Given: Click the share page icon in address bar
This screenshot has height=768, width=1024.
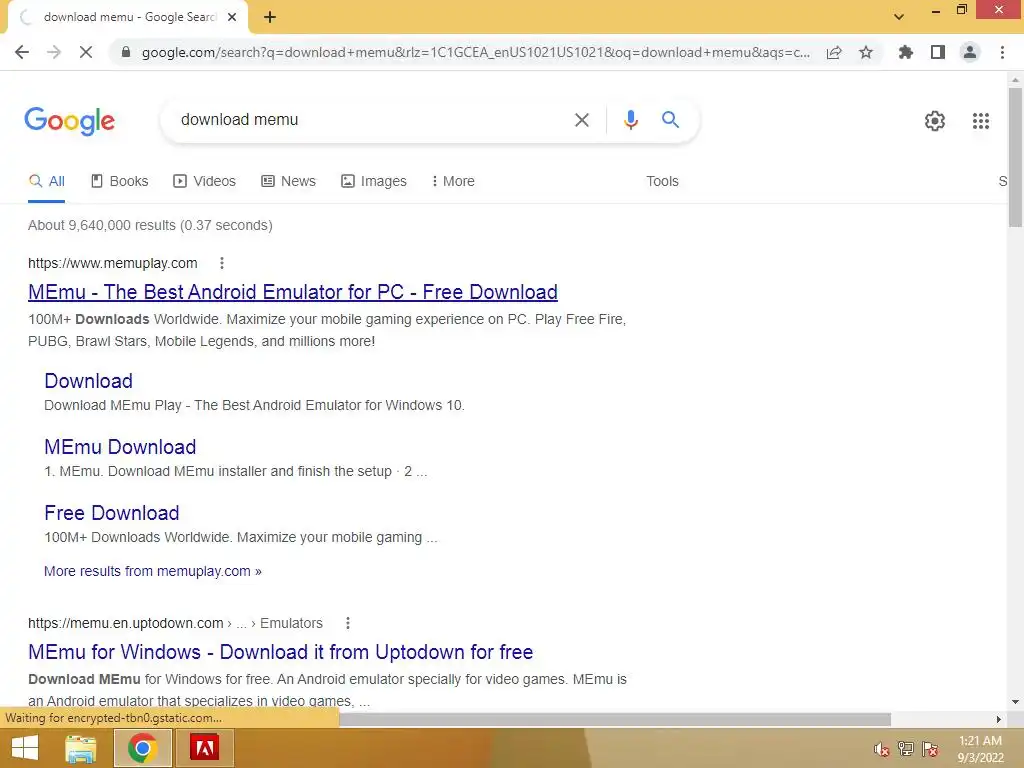Looking at the screenshot, I should pyautogui.click(x=834, y=52).
